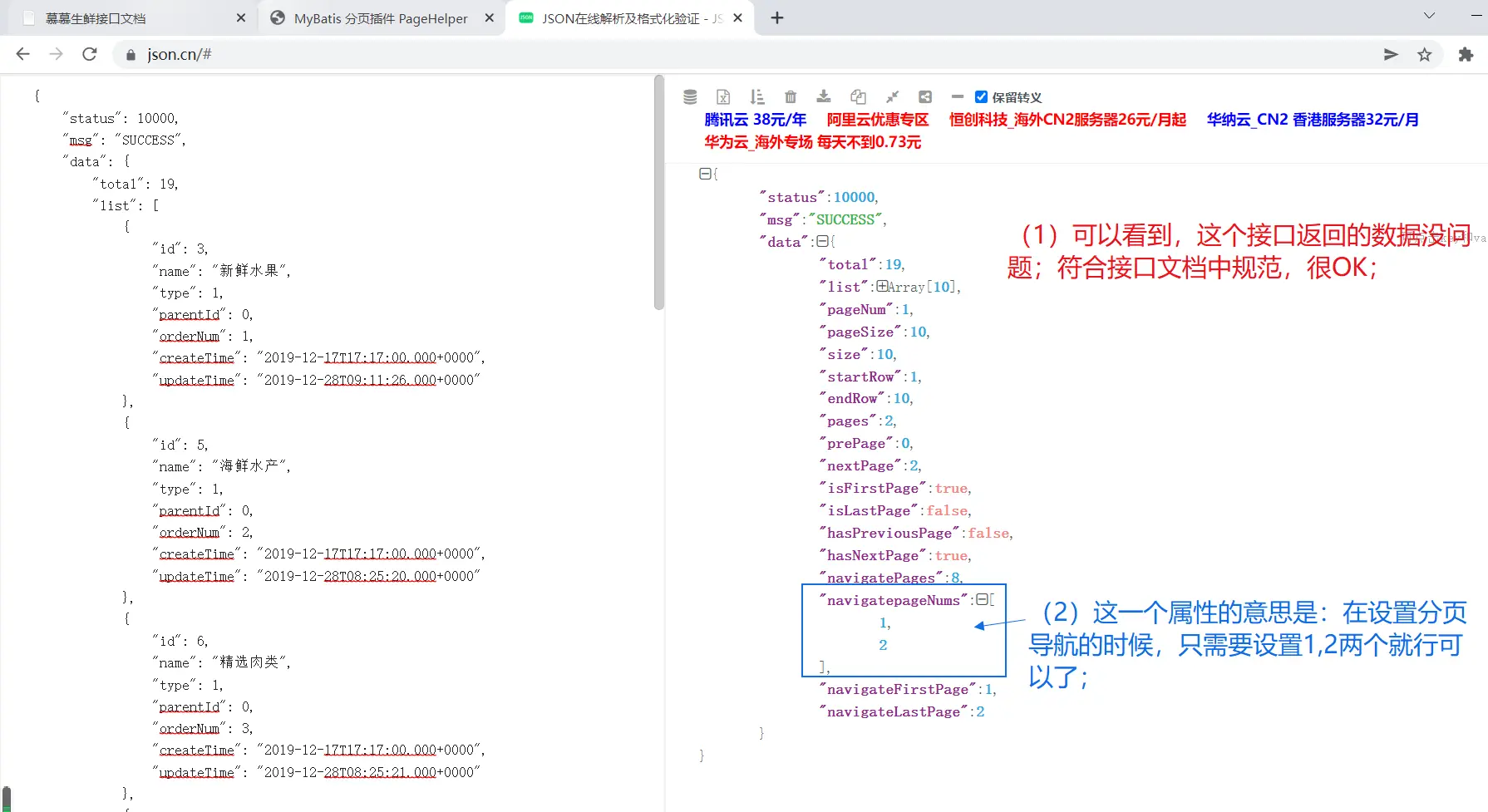Open the 阿里云优惠专区 link
The width and height of the screenshot is (1488, 812).
click(x=877, y=120)
